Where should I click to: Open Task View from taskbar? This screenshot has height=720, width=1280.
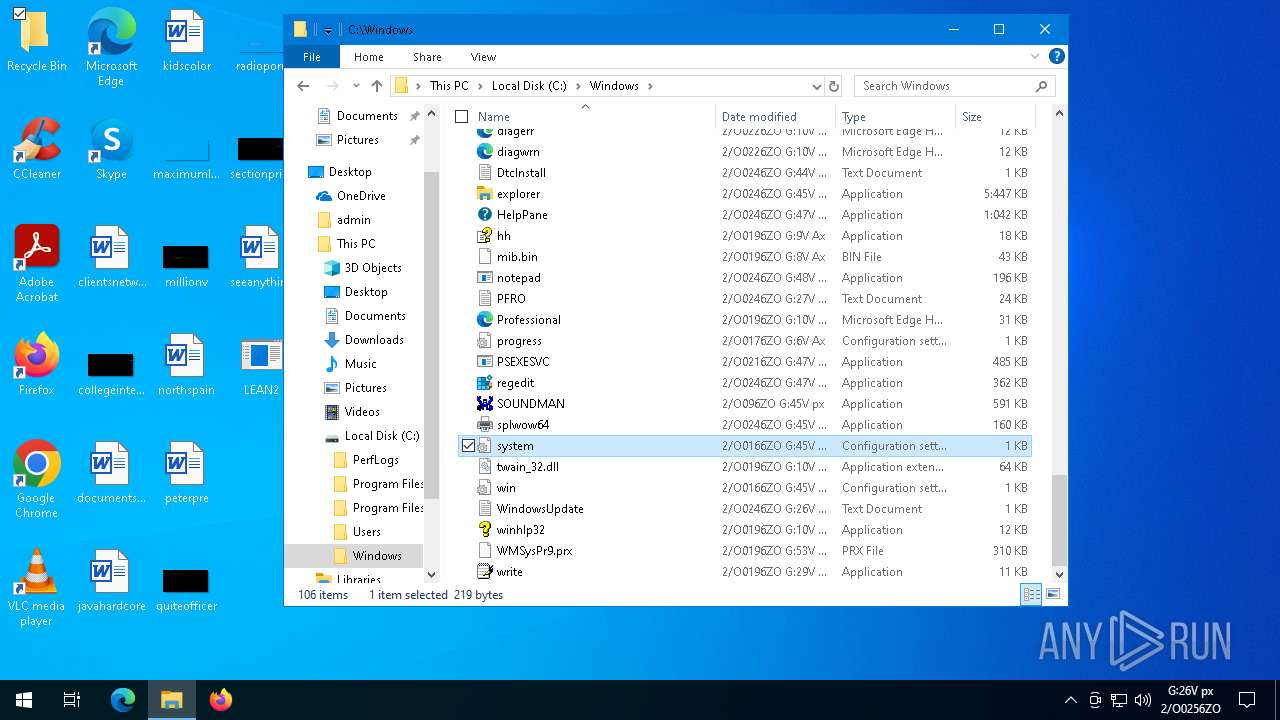click(72, 700)
